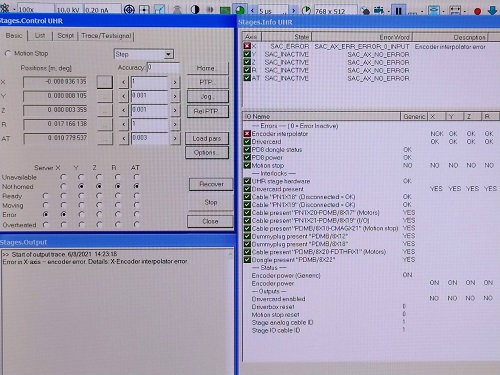
Task: Open the arrow beside the double-arrow icon
Action: (465, 11)
